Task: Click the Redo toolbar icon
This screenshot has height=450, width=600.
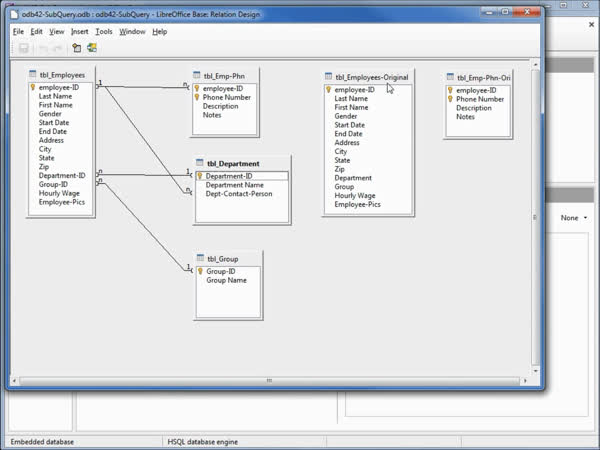Action: click(57, 48)
